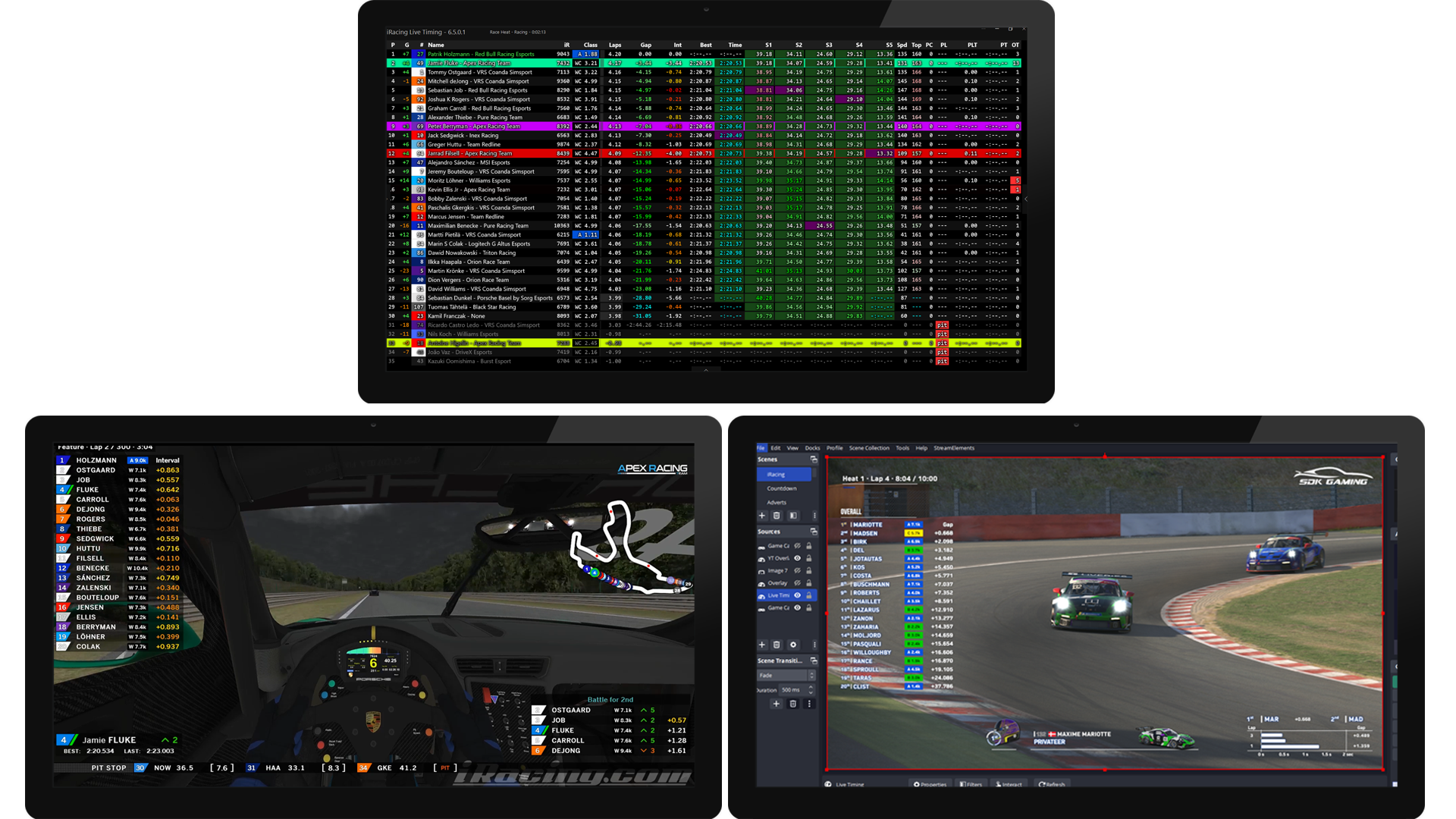This screenshot has height=819, width=1456.
Task: Sort Live Timing by Class column
Action: pyautogui.click(x=590, y=45)
